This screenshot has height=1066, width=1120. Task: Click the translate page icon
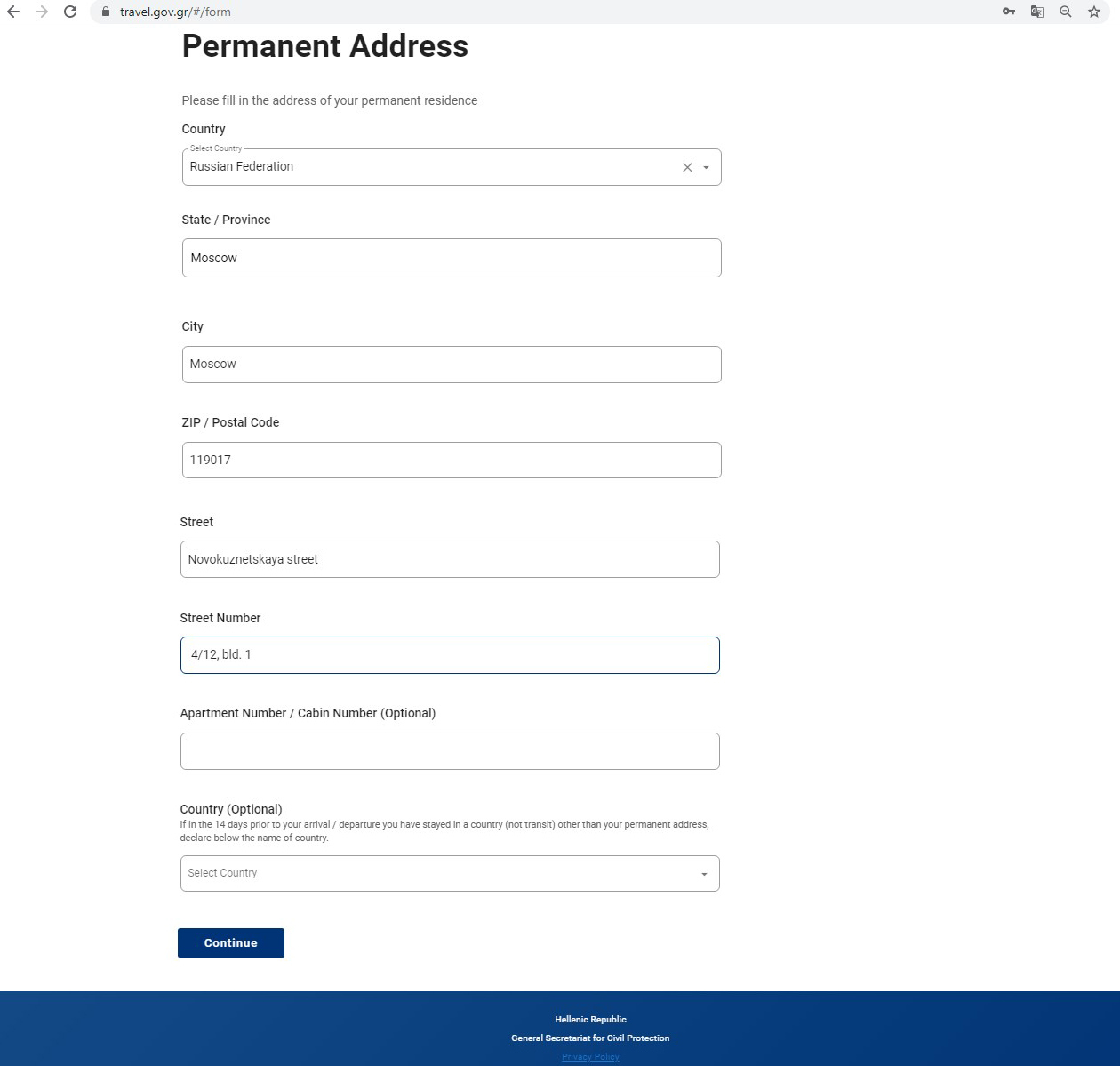(x=1037, y=12)
